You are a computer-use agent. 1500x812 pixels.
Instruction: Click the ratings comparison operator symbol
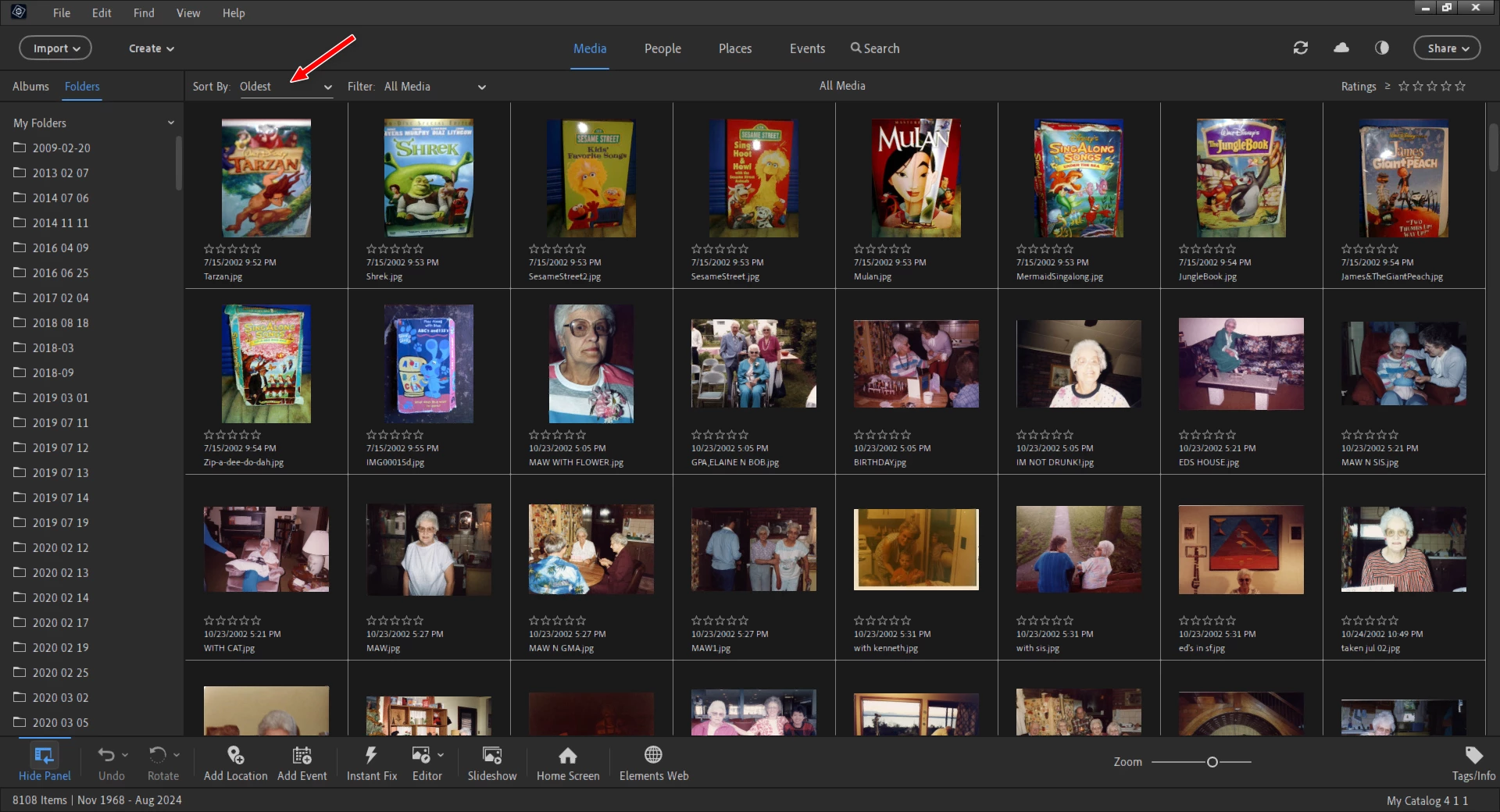pyautogui.click(x=1387, y=86)
